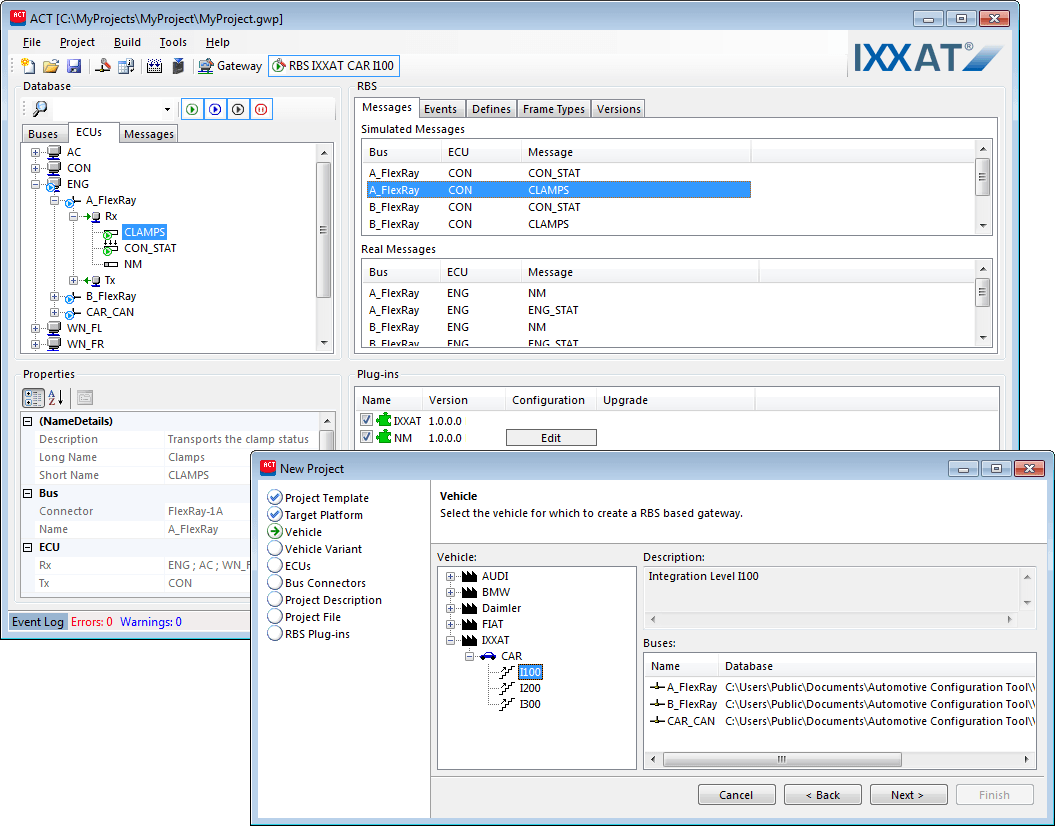
Task: Toggle the black play filter icon
Action: (x=238, y=109)
